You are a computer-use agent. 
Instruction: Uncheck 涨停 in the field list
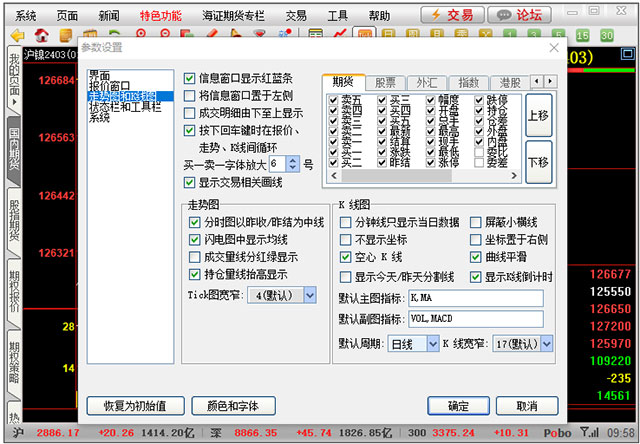click(431, 162)
